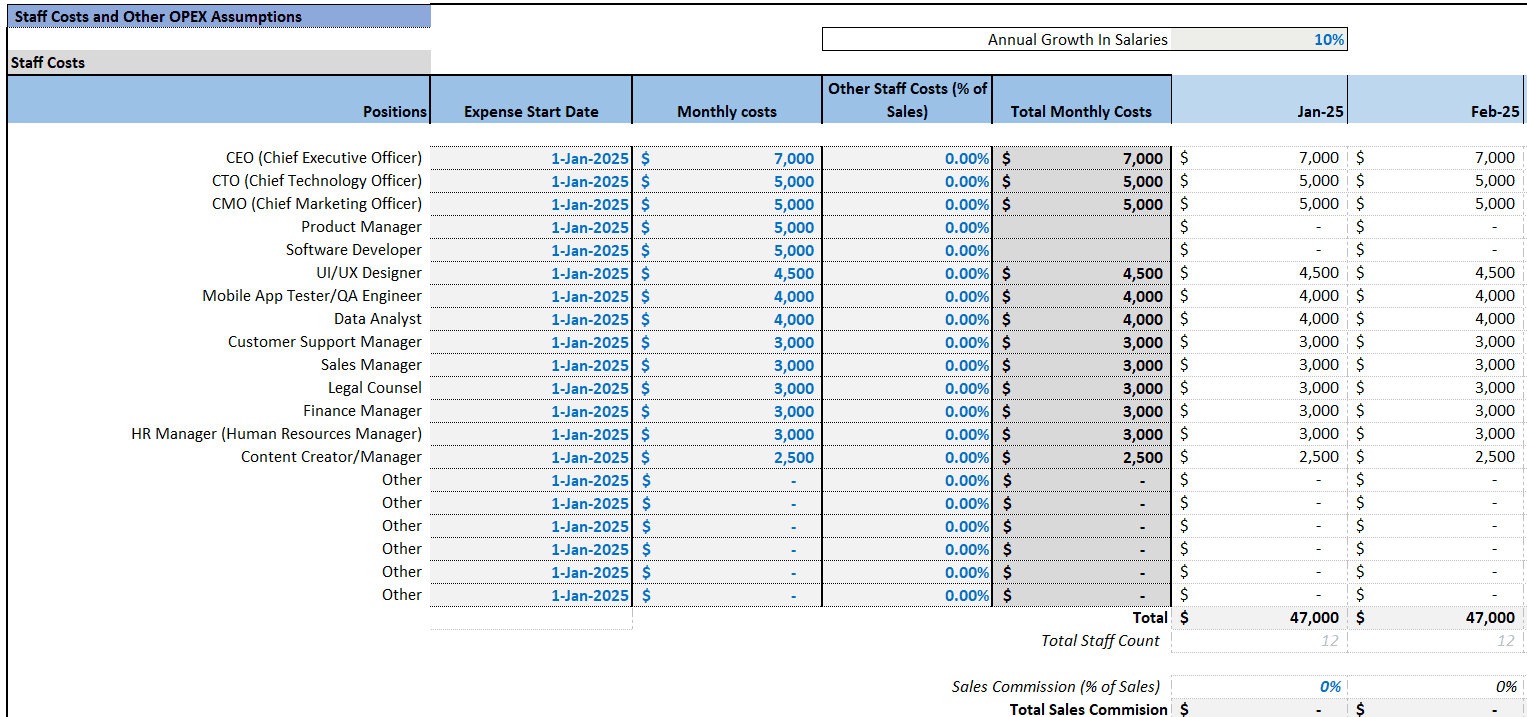
Task: Click the Staff Costs and Other OPEX Assumptions title
Action: 158,16
